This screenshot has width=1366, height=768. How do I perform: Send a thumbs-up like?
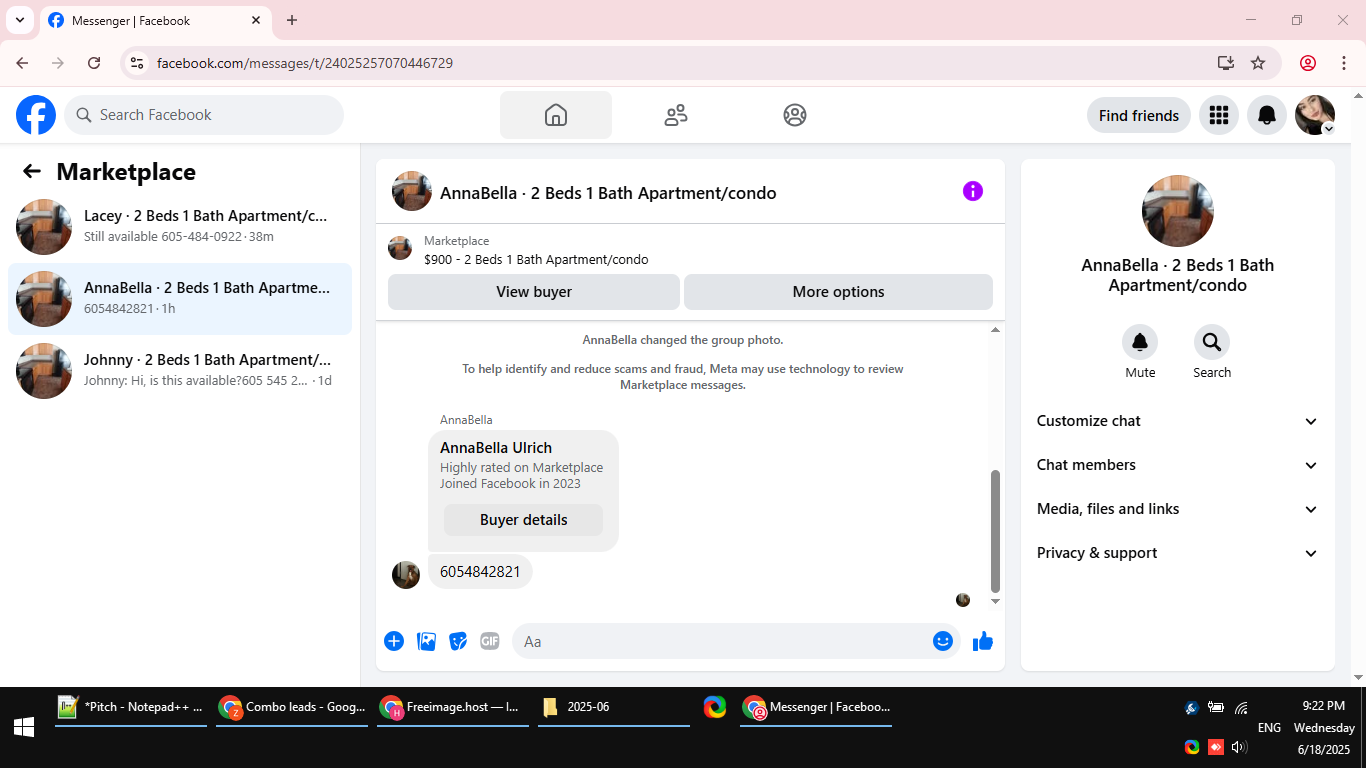click(983, 641)
